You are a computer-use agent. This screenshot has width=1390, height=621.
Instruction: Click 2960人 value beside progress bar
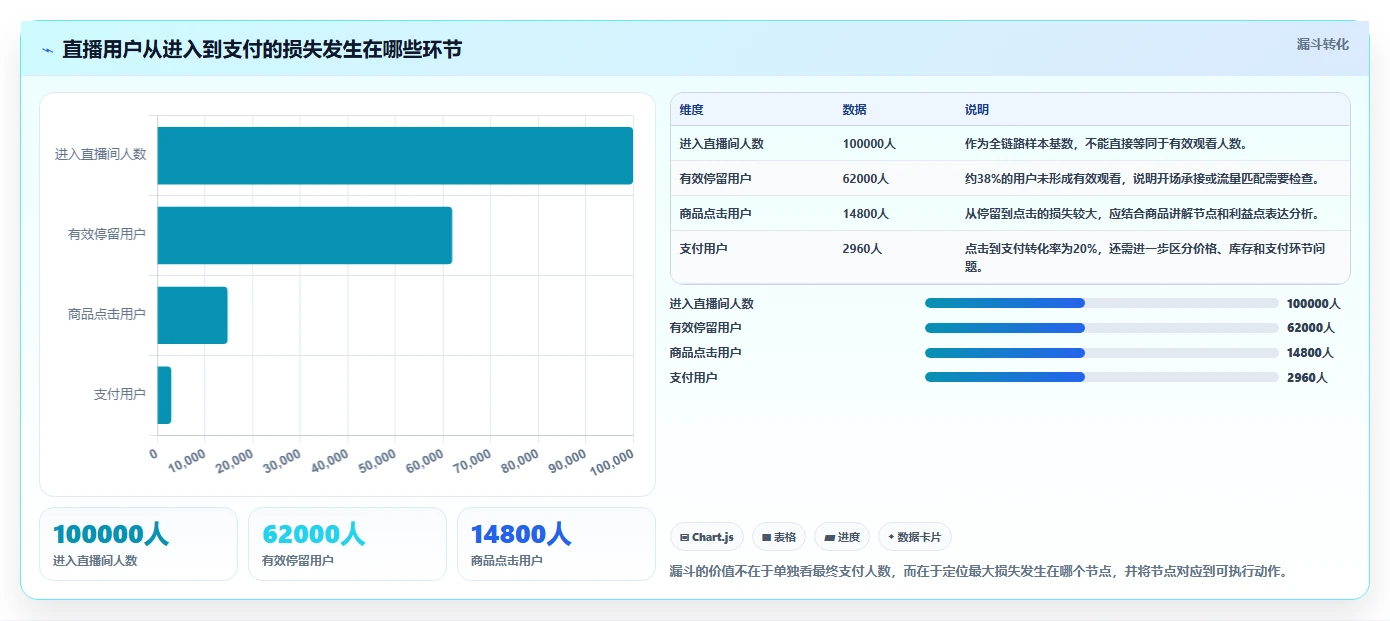[x=1307, y=378]
